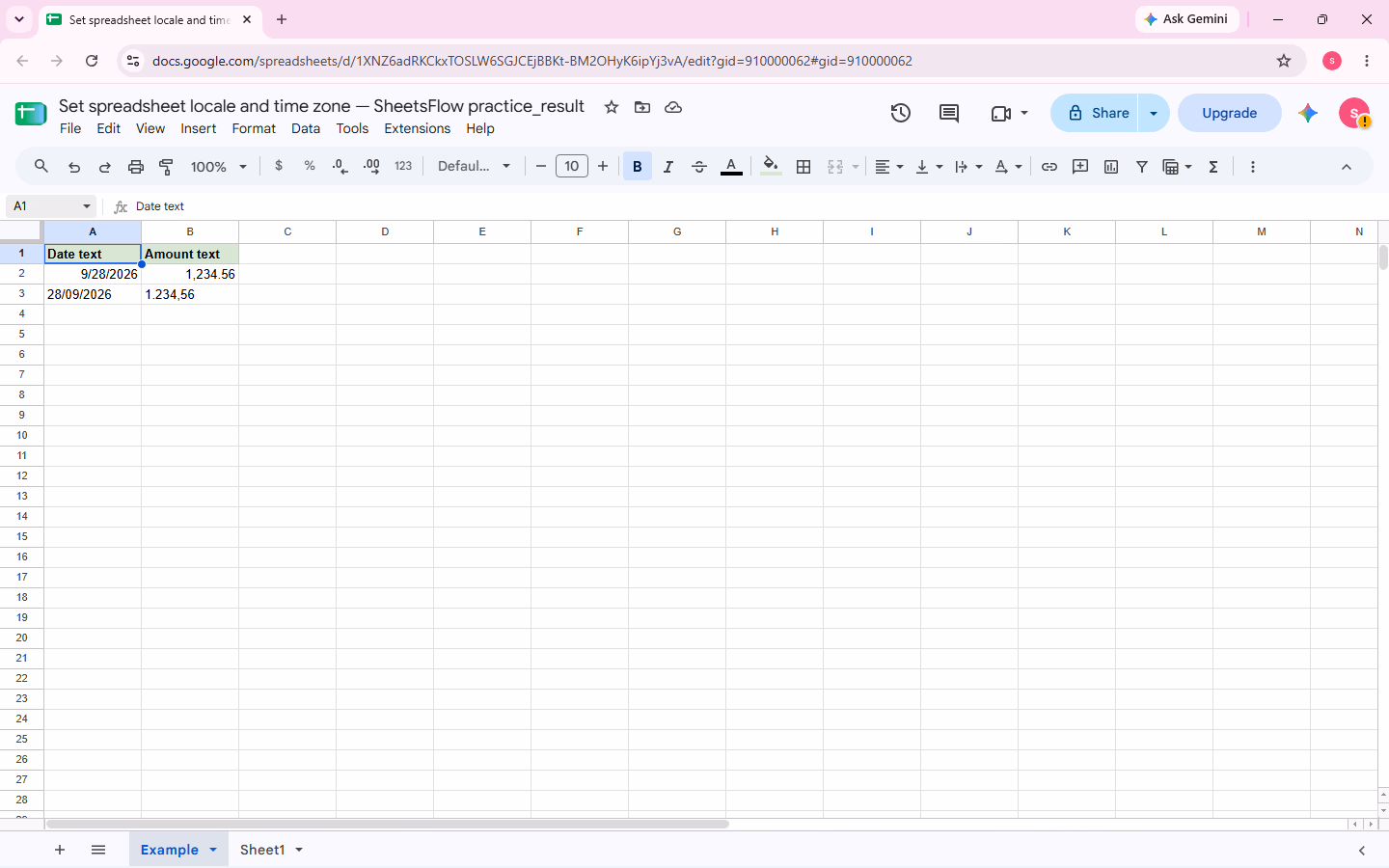Toggle bold formatting

(638, 167)
